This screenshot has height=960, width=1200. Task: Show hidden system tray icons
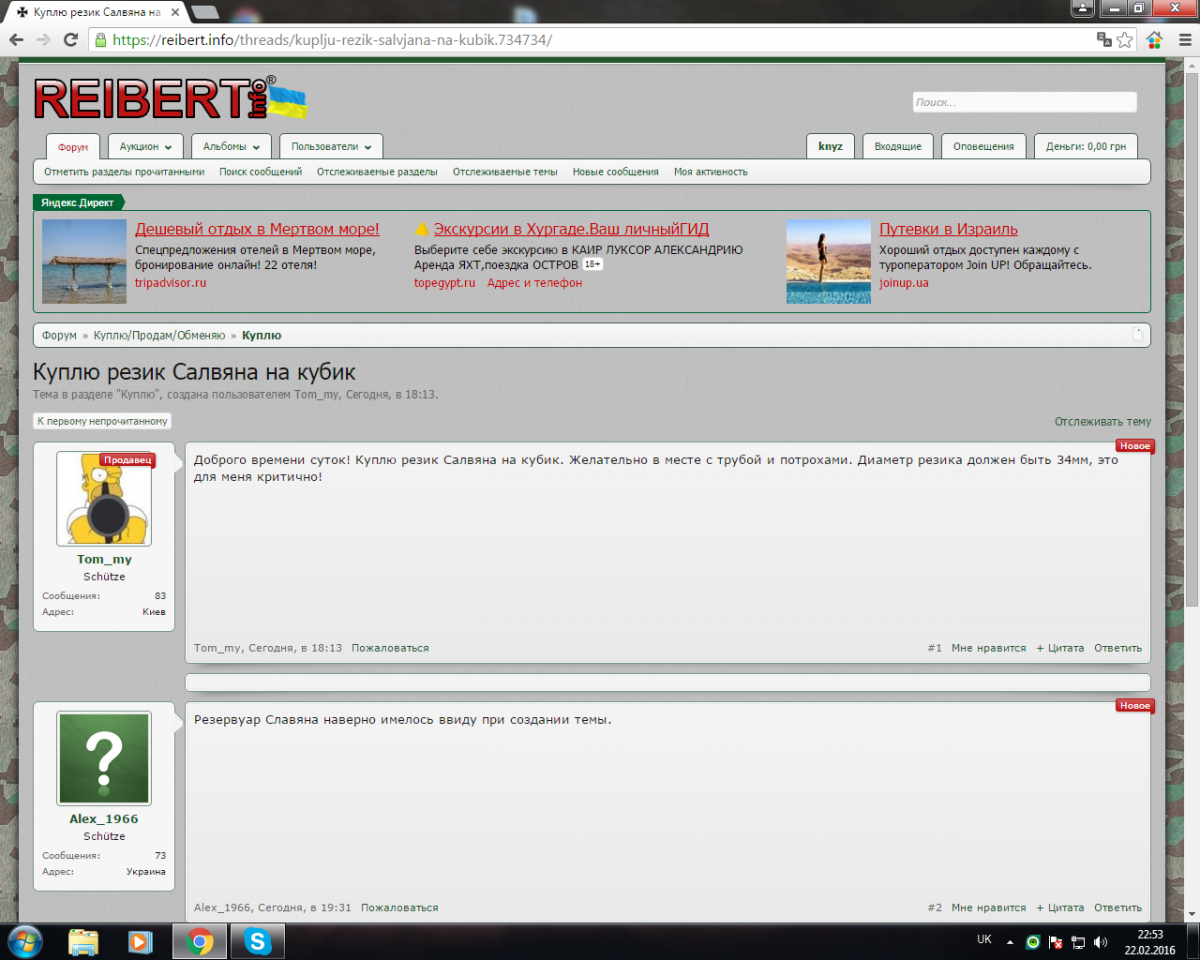coord(1009,942)
